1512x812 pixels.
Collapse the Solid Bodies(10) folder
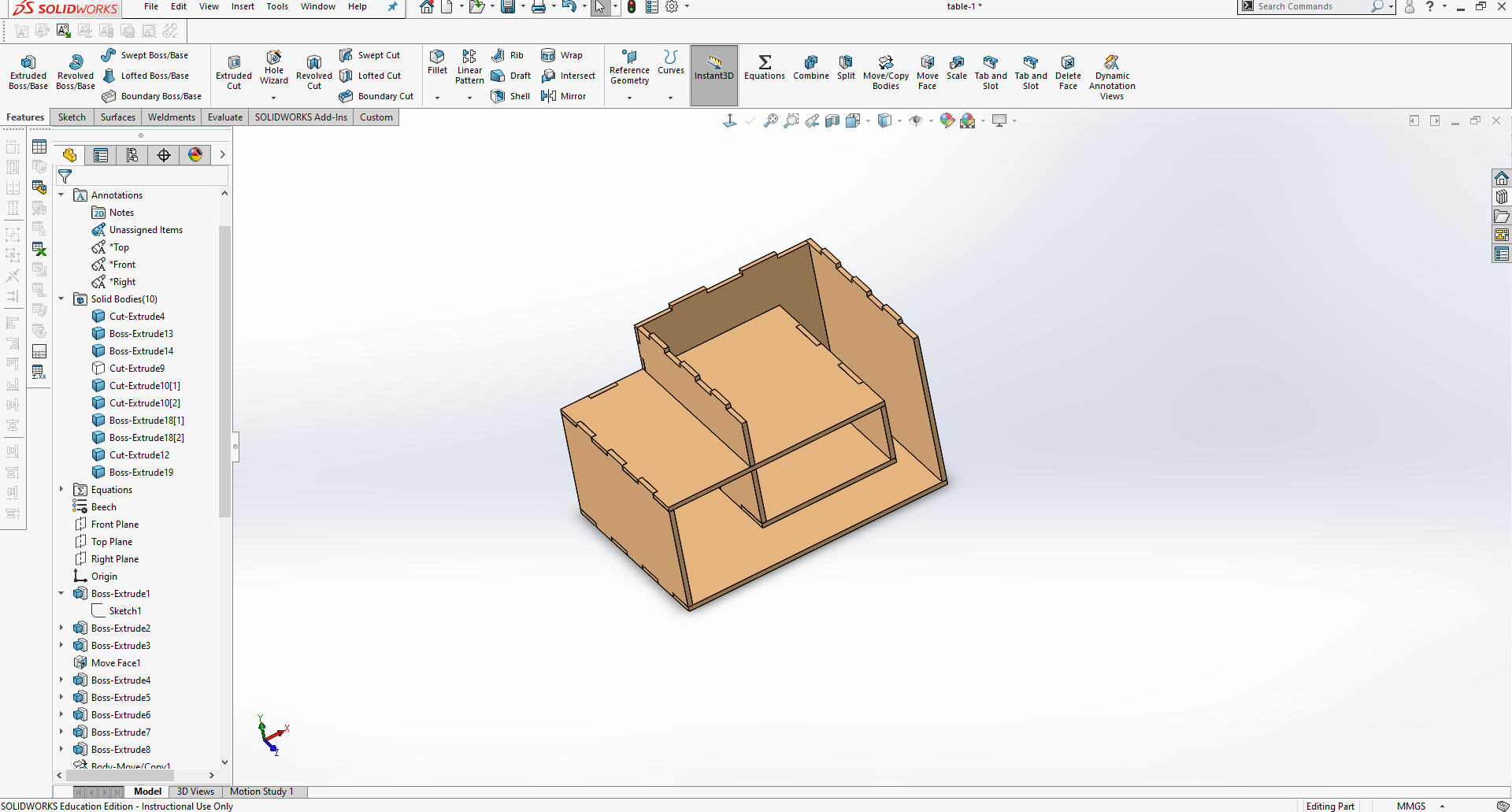(61, 298)
